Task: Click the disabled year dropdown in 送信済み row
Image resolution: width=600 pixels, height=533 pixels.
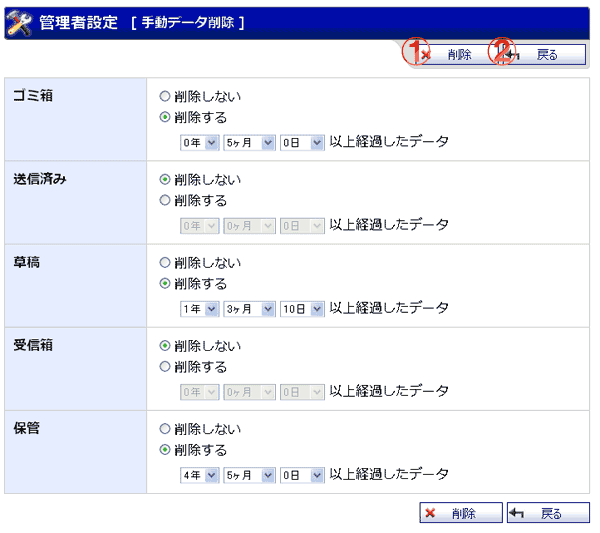Action: click(x=199, y=226)
